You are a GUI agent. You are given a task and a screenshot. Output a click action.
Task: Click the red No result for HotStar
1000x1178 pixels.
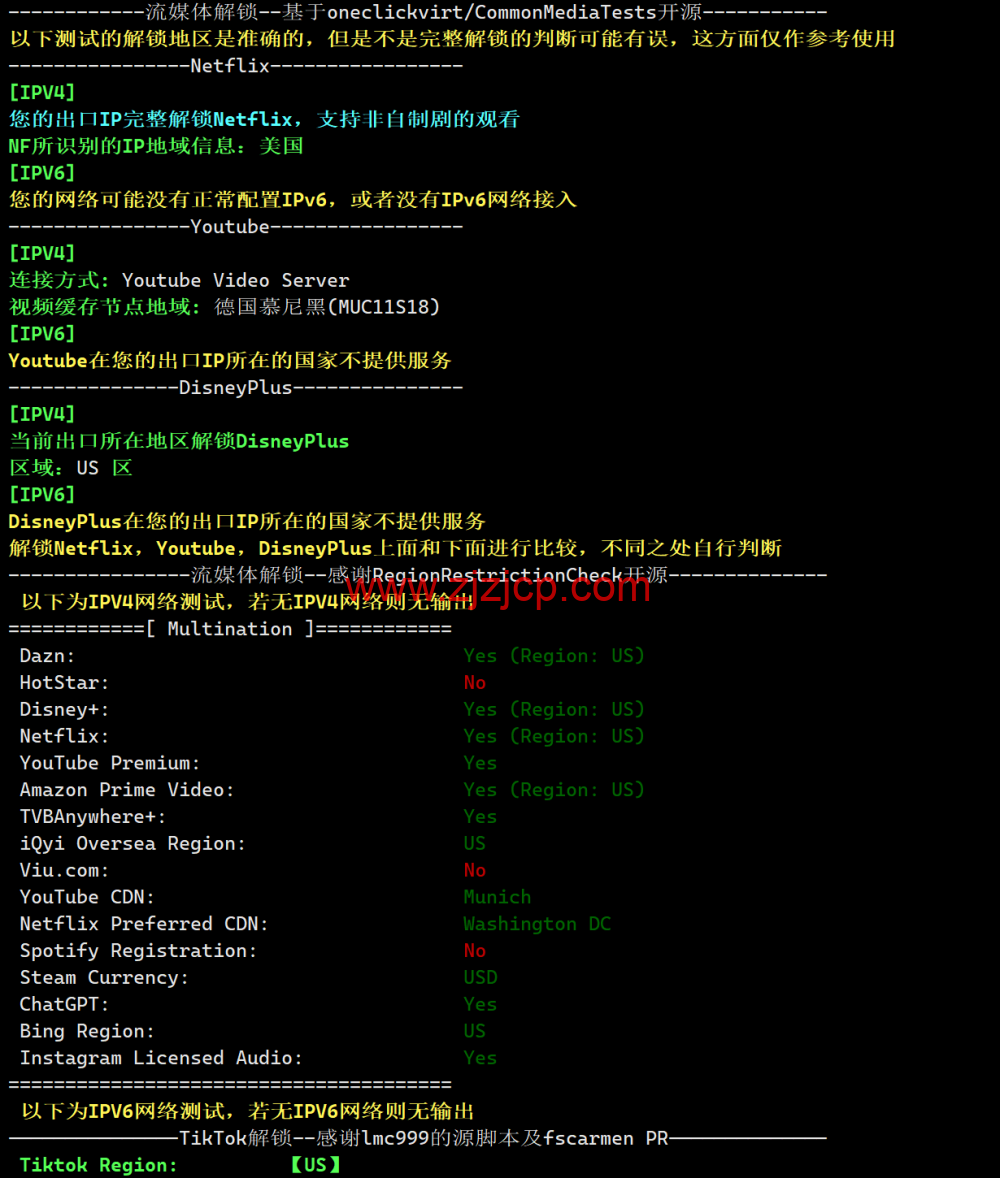click(475, 683)
